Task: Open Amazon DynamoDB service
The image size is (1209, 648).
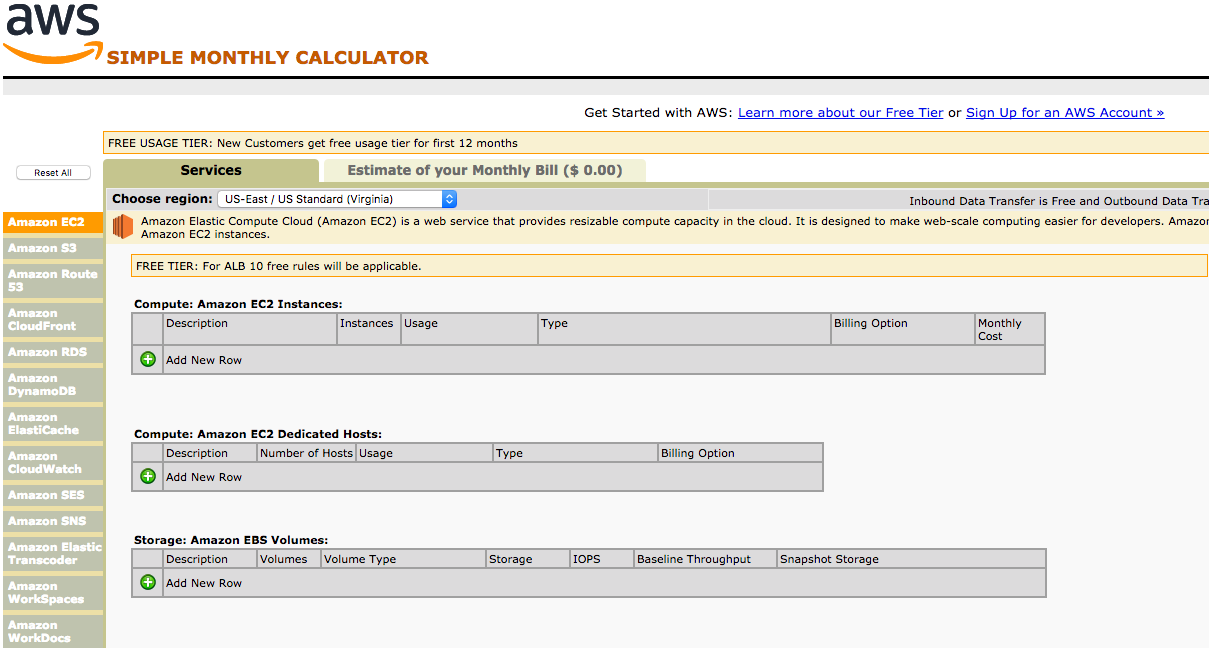Action: 52,384
